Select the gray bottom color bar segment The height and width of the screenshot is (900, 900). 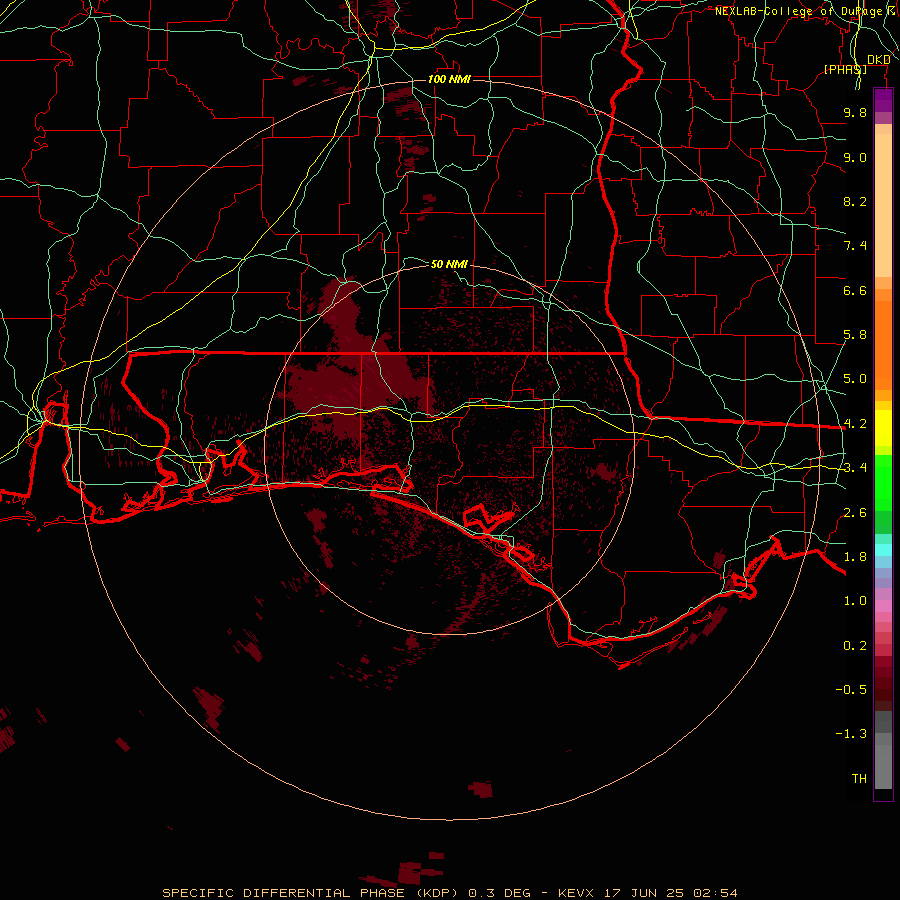pyautogui.click(x=883, y=766)
